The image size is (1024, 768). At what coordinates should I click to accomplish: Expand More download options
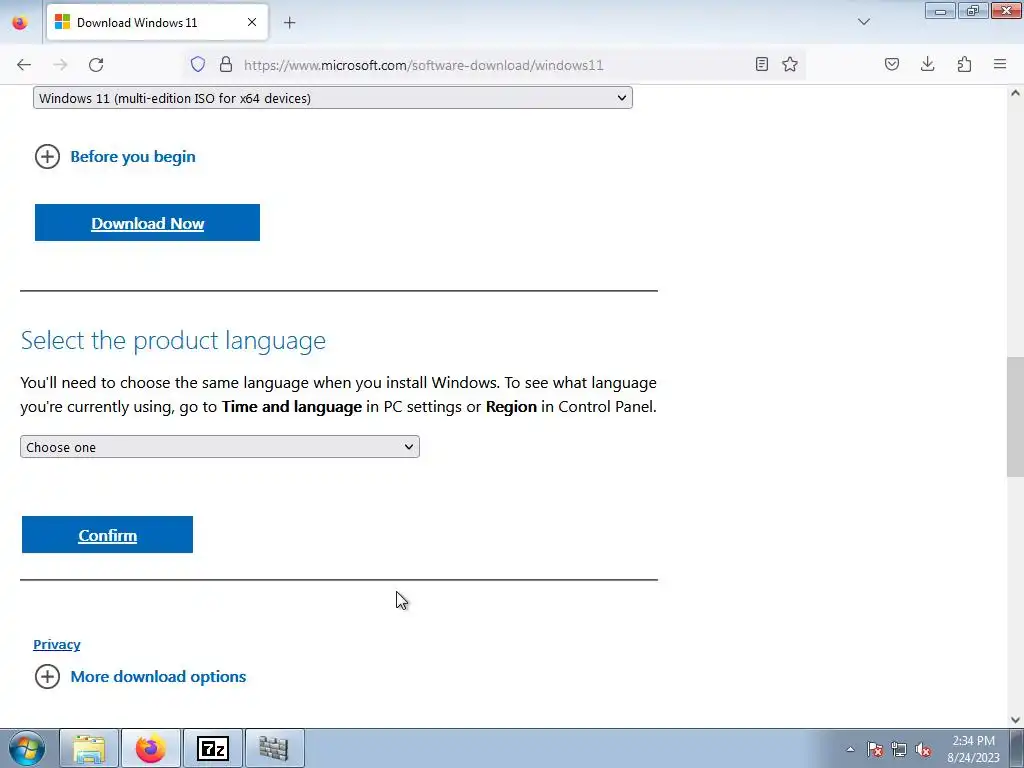(x=140, y=677)
